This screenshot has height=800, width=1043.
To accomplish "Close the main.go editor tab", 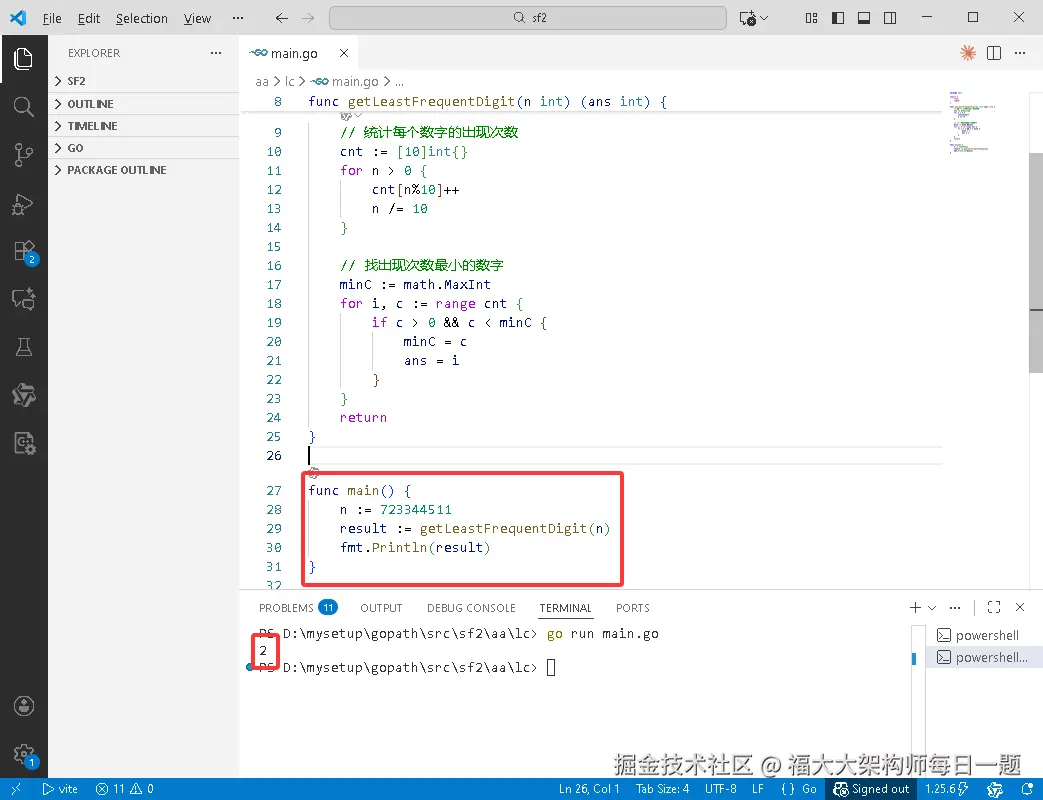I will click(x=344, y=53).
